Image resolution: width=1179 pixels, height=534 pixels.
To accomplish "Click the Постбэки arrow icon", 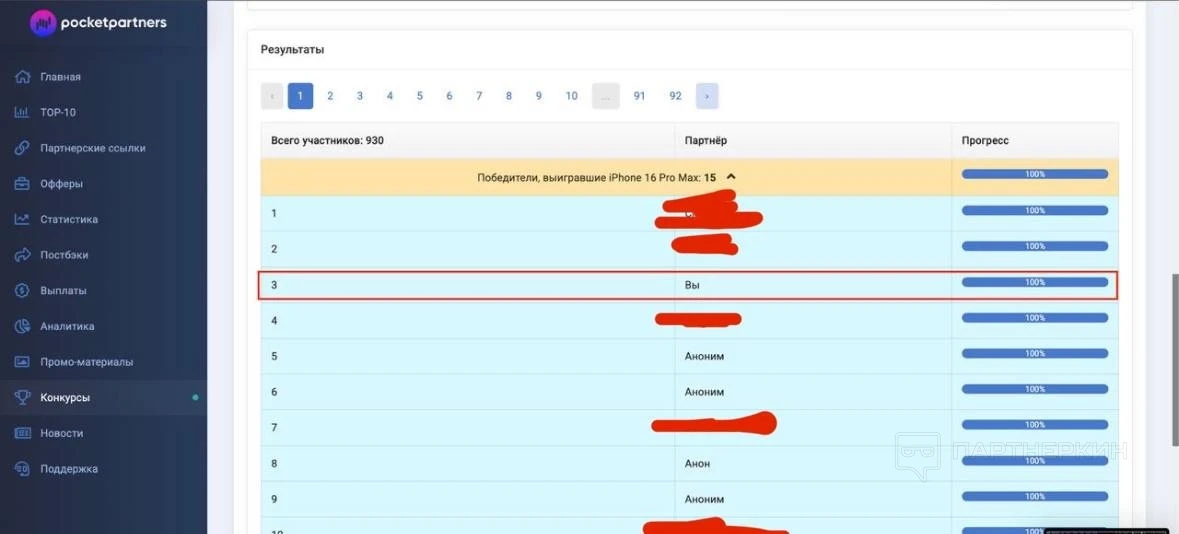I will [21, 255].
